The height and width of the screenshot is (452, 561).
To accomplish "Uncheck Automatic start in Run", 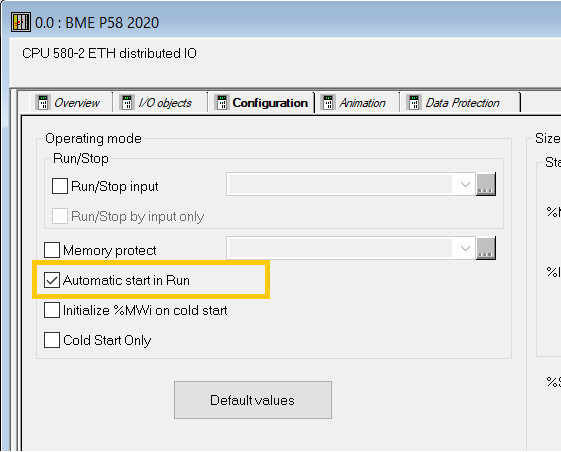I will 52,280.
